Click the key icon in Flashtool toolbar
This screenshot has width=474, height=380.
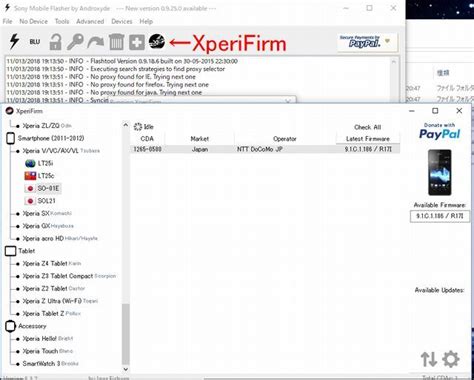pos(75,42)
